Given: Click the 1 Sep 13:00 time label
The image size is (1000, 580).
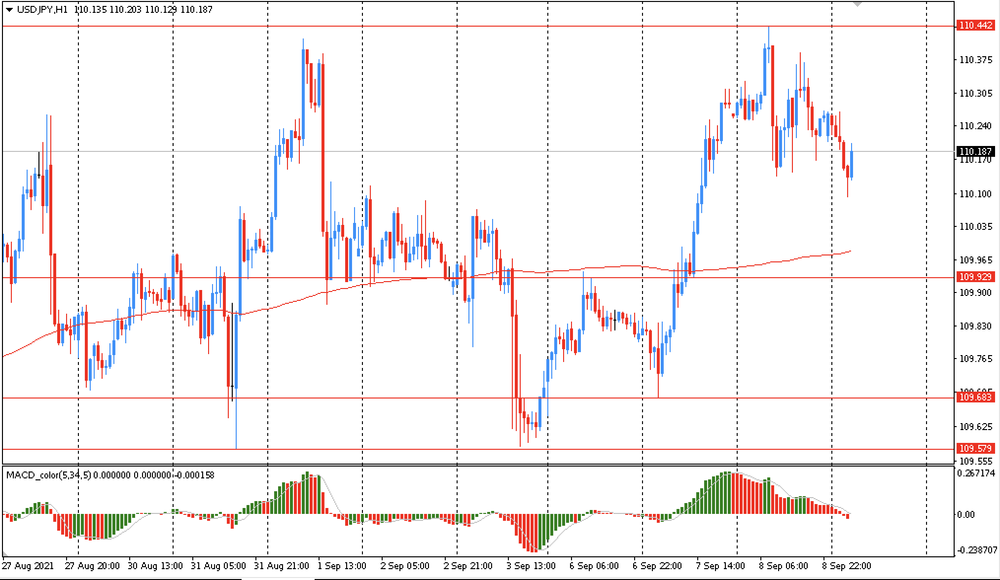Looking at the screenshot, I should pos(342,566).
